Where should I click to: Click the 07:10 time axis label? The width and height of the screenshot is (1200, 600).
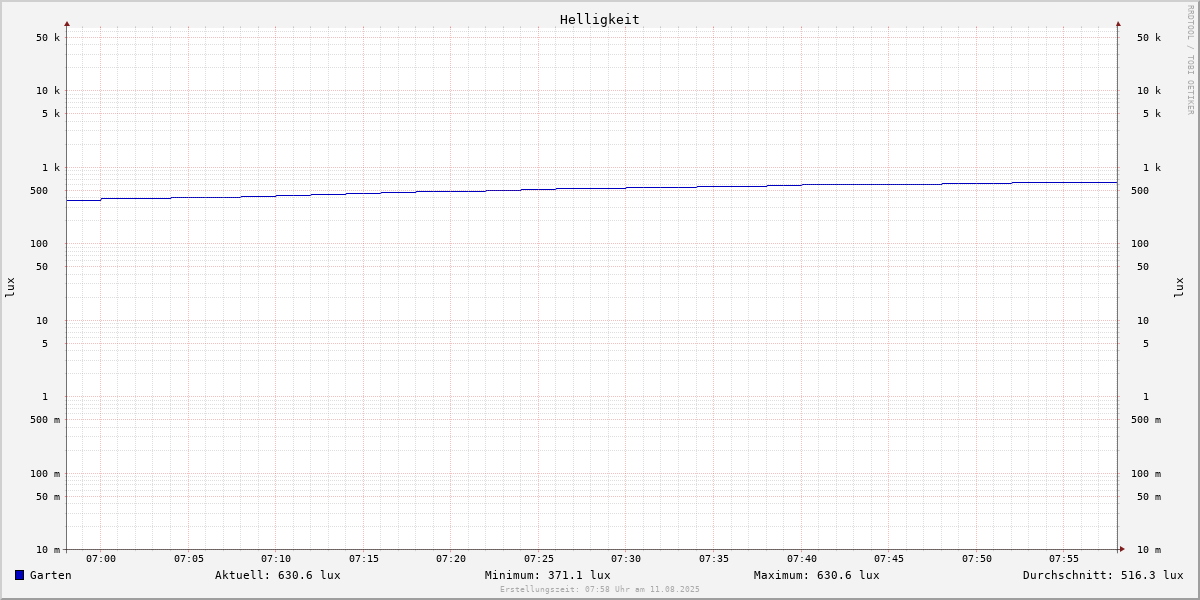276,559
